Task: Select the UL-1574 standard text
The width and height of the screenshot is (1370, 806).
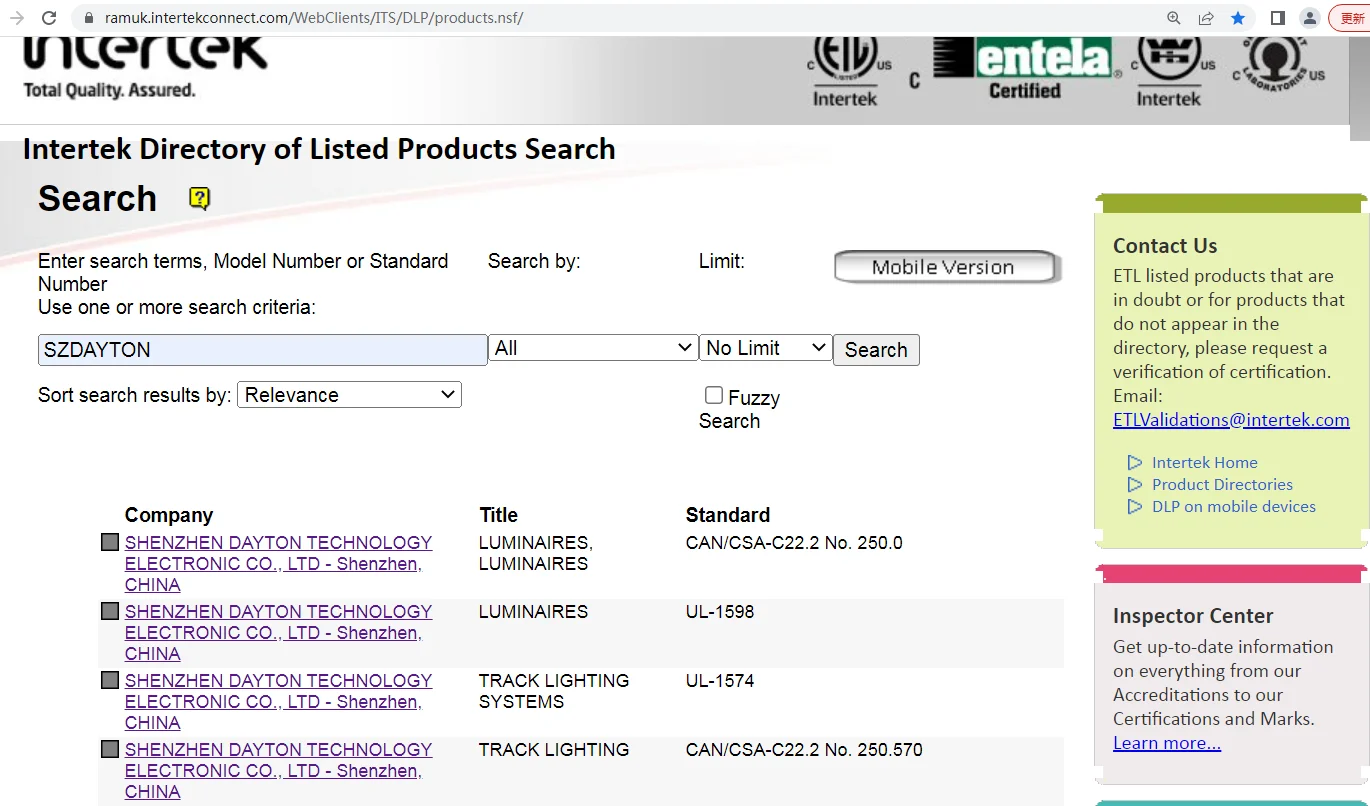Action: (720, 681)
